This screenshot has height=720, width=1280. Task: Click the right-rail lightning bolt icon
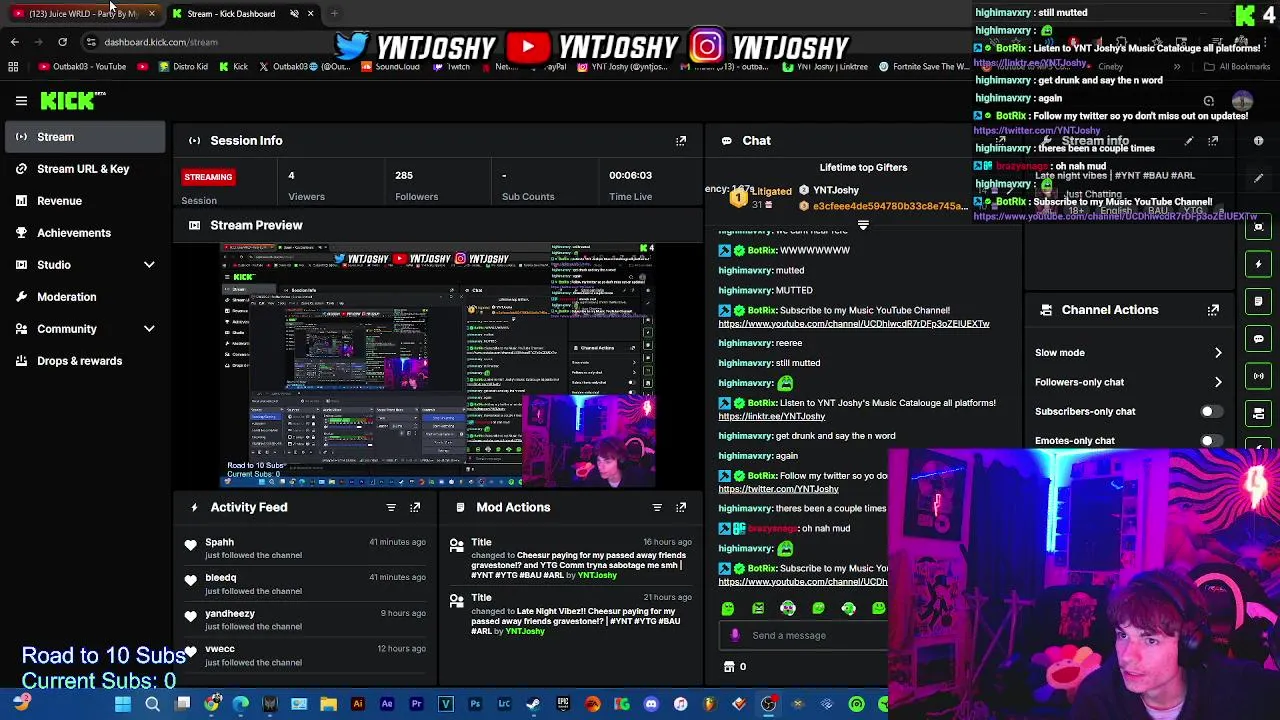(x=1258, y=264)
